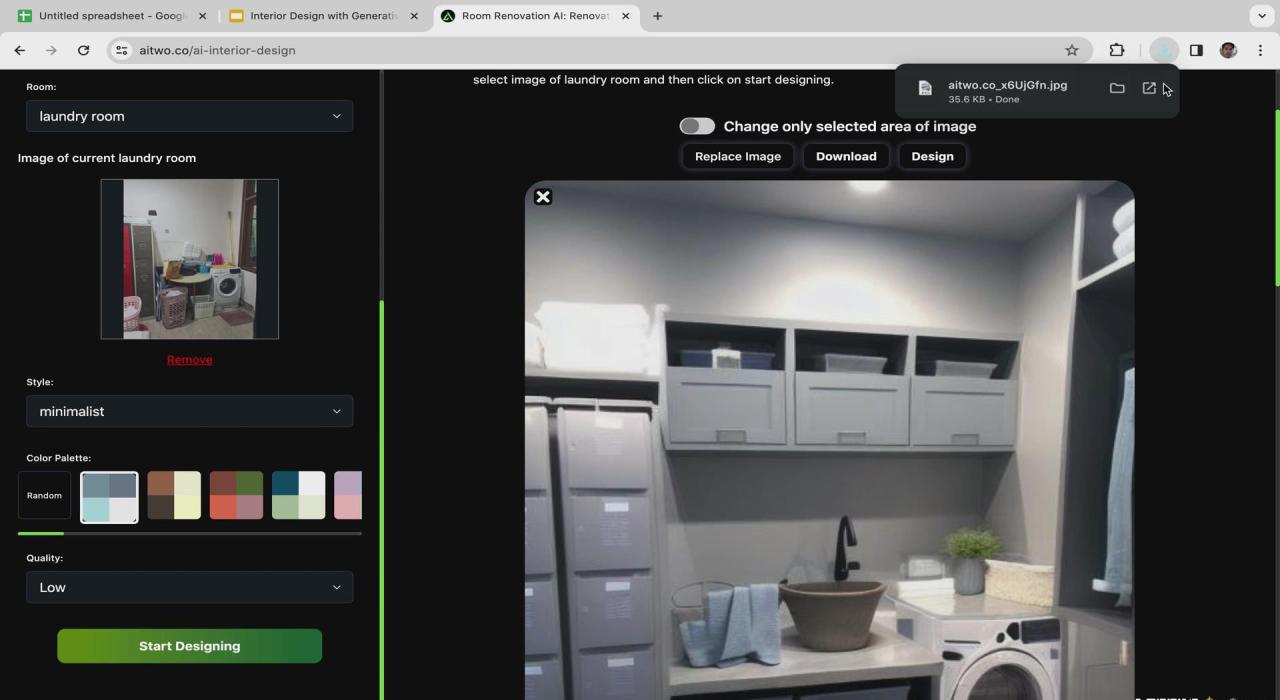Toggle the browser side panel icon

click(x=1196, y=50)
